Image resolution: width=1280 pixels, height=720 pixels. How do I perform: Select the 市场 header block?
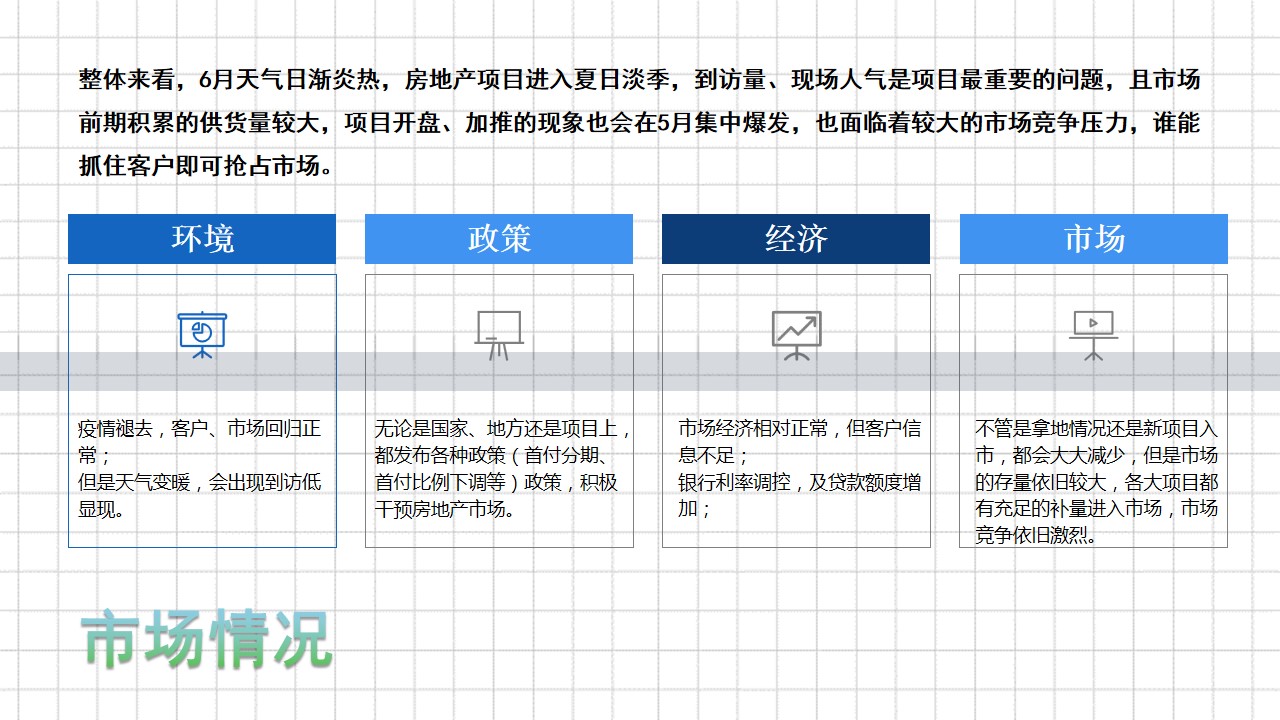1094,239
